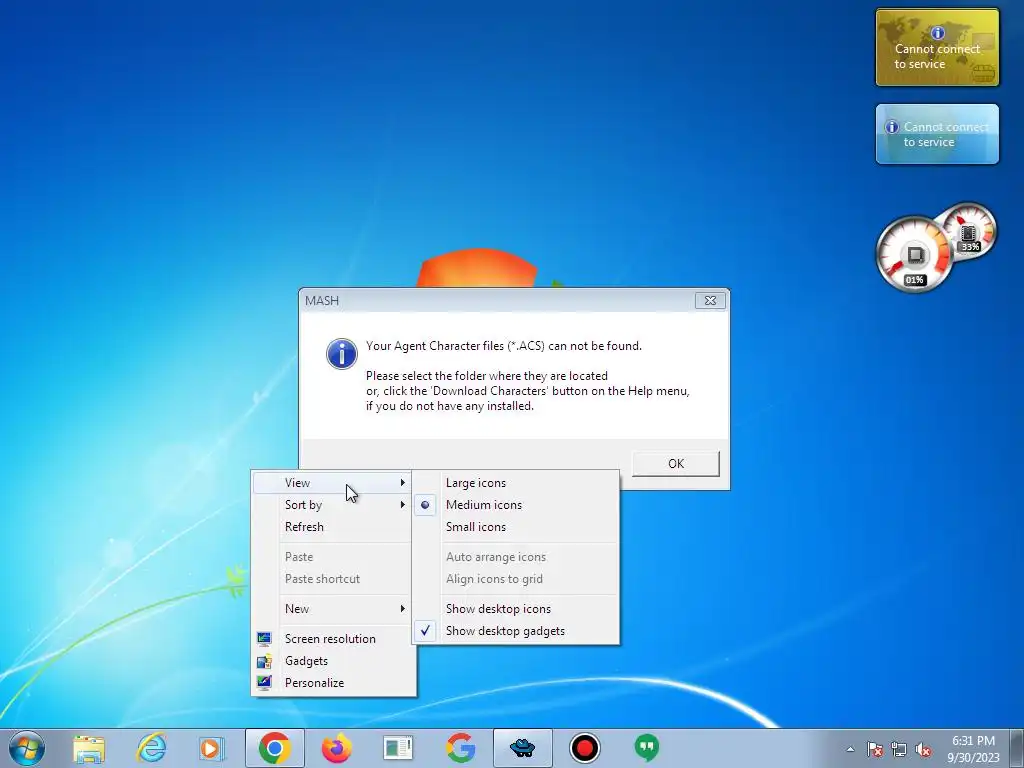The width and height of the screenshot is (1024, 768).
Task: Launch Internet Explorer from the taskbar
Action: 152,748
